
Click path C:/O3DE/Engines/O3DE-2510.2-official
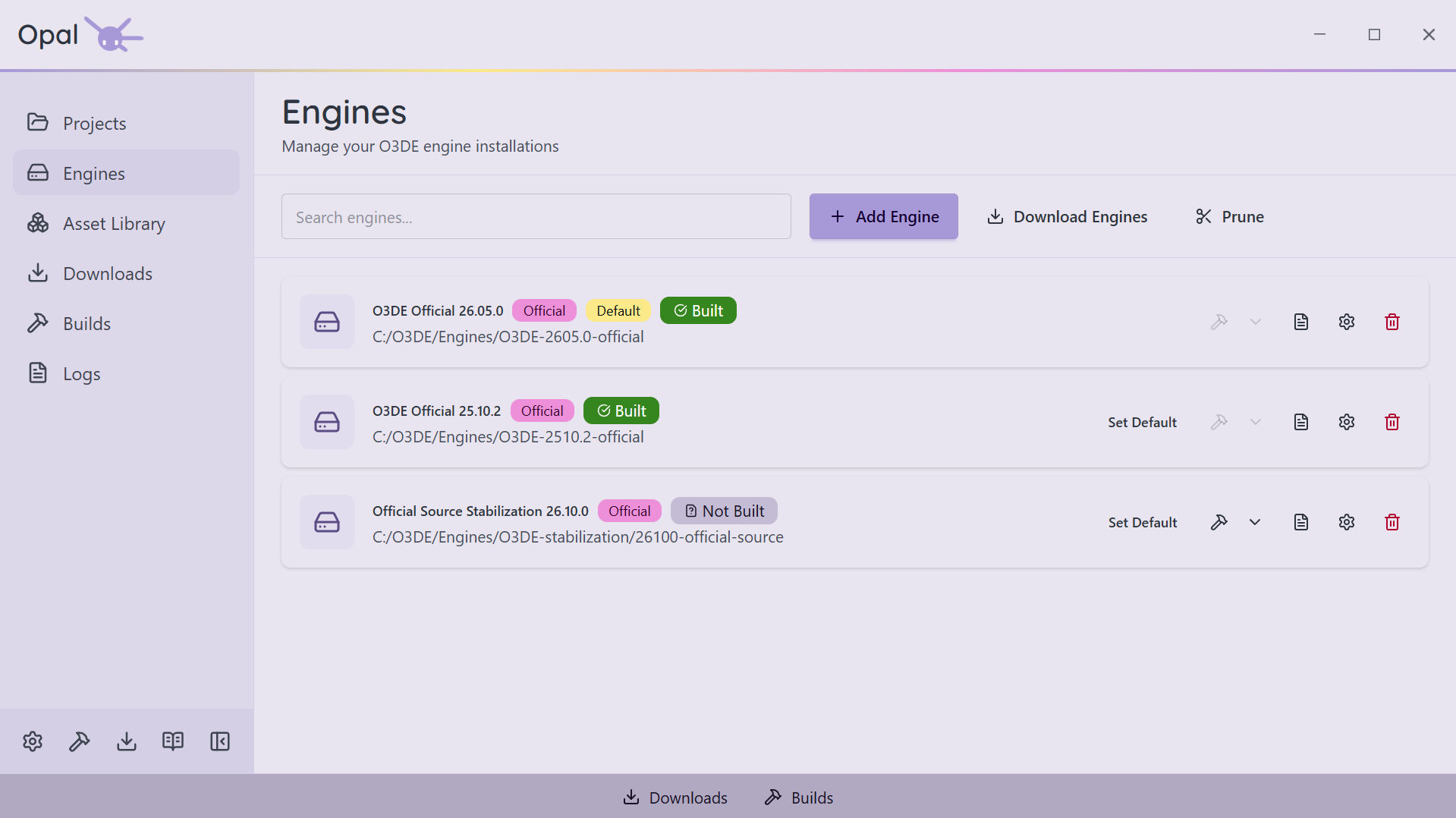[x=508, y=437]
